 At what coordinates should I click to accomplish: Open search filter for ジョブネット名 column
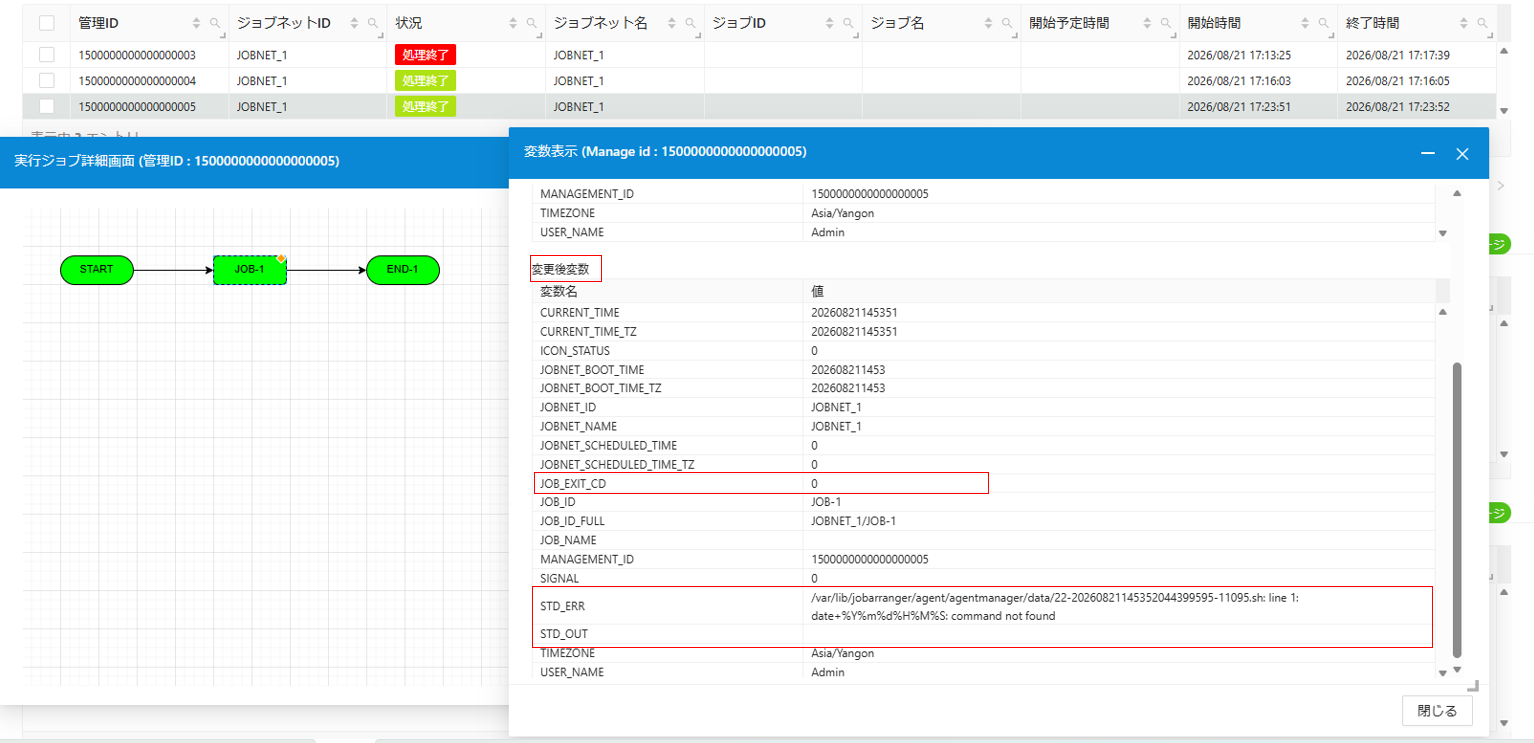690,23
